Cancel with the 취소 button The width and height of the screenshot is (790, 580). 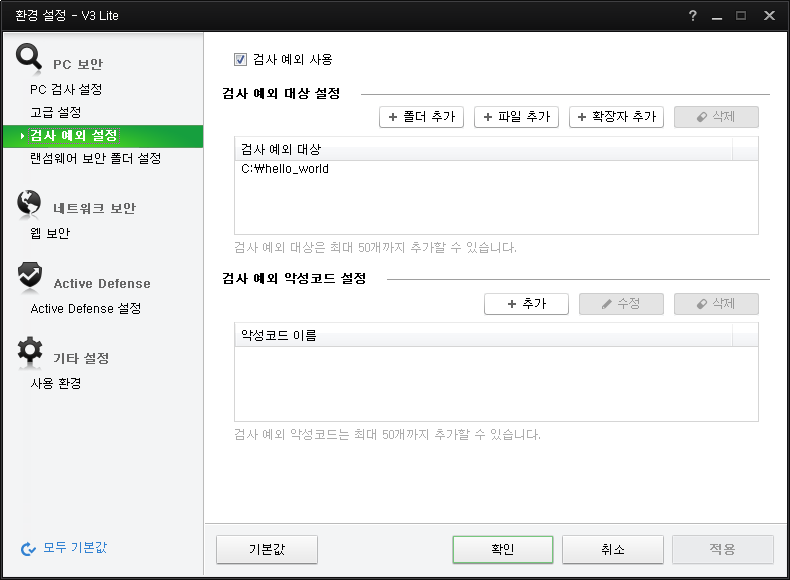pyautogui.click(x=613, y=549)
